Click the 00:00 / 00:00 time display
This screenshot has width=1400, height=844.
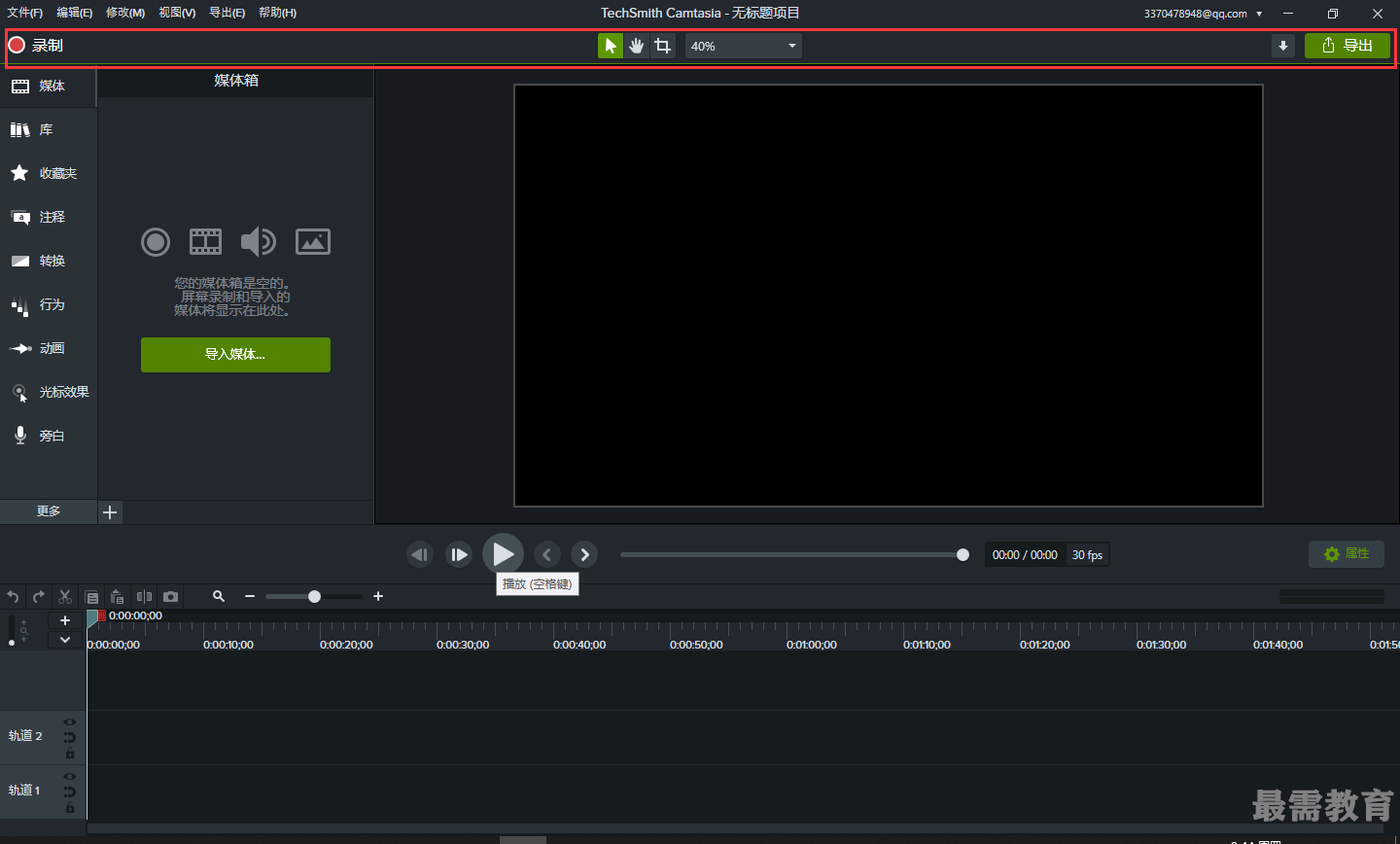1025,555
